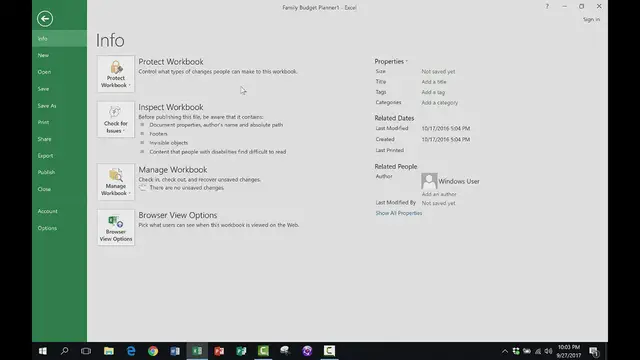Launch Microsoft Edge from the taskbar

coord(131,351)
